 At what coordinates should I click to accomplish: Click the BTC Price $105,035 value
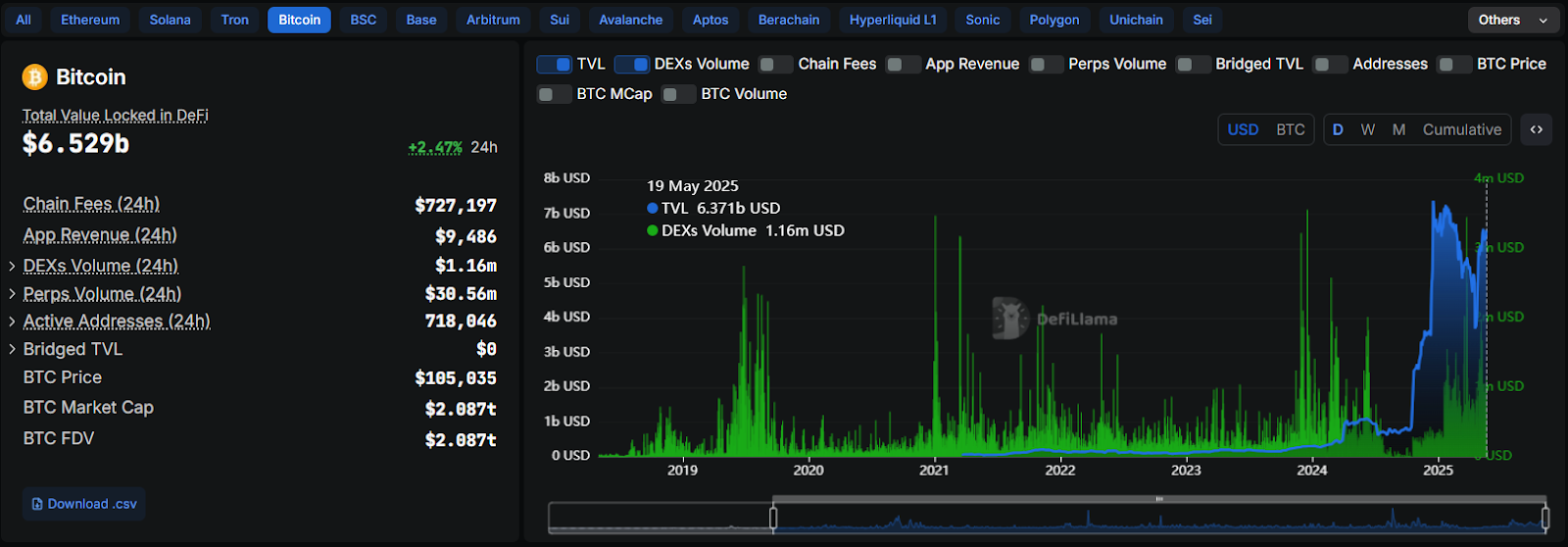[x=456, y=378]
